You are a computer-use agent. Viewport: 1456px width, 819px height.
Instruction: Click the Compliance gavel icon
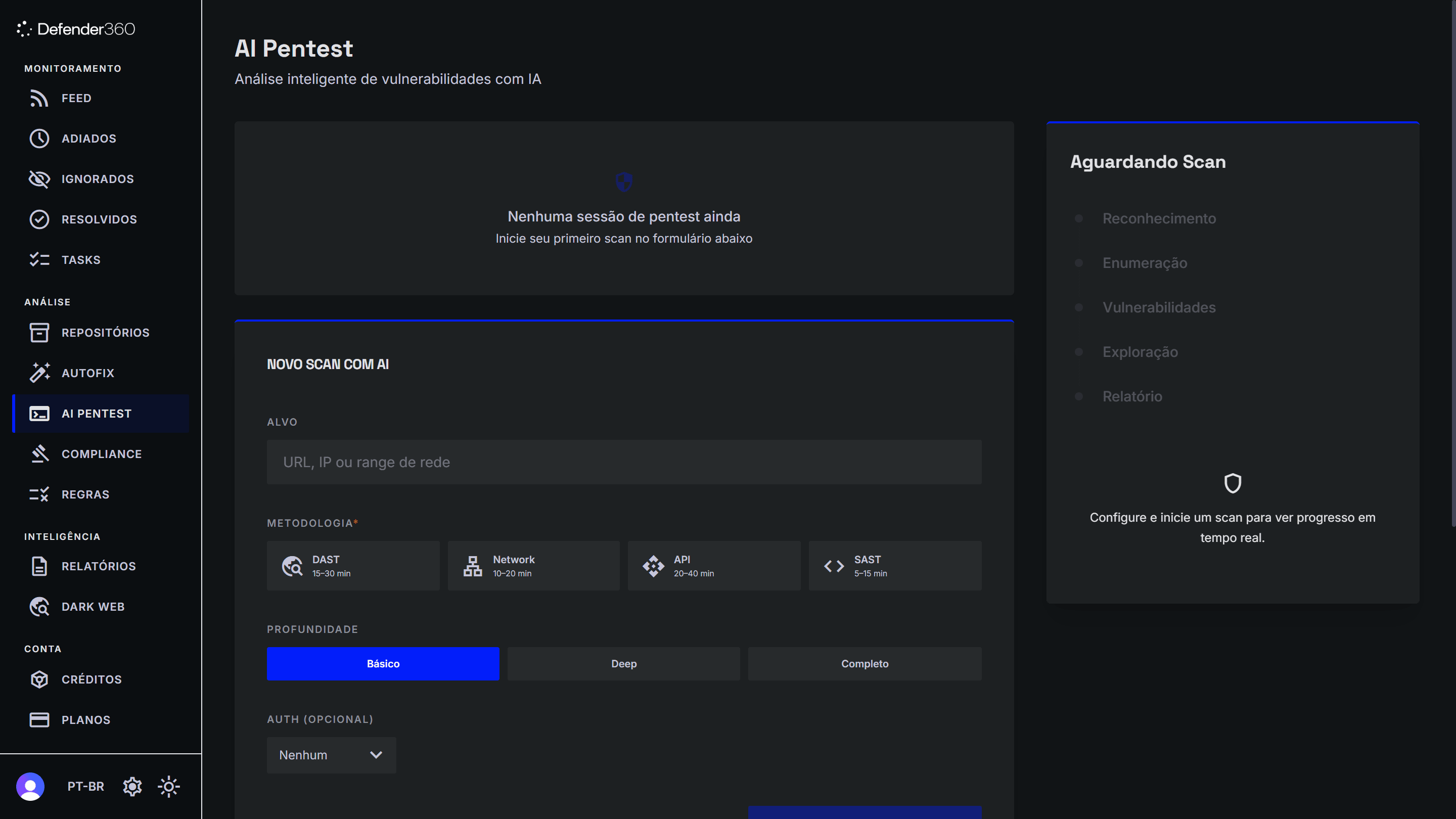click(x=39, y=454)
